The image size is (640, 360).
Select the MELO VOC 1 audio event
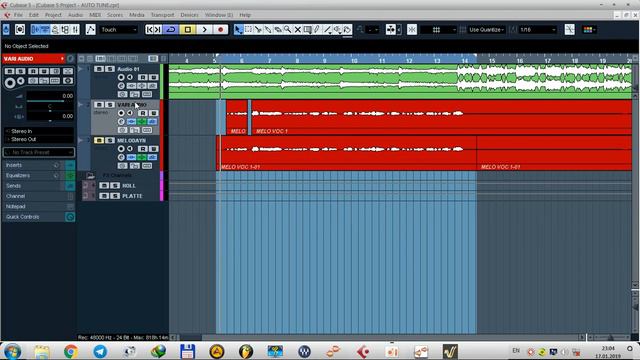pyautogui.click(x=441, y=118)
